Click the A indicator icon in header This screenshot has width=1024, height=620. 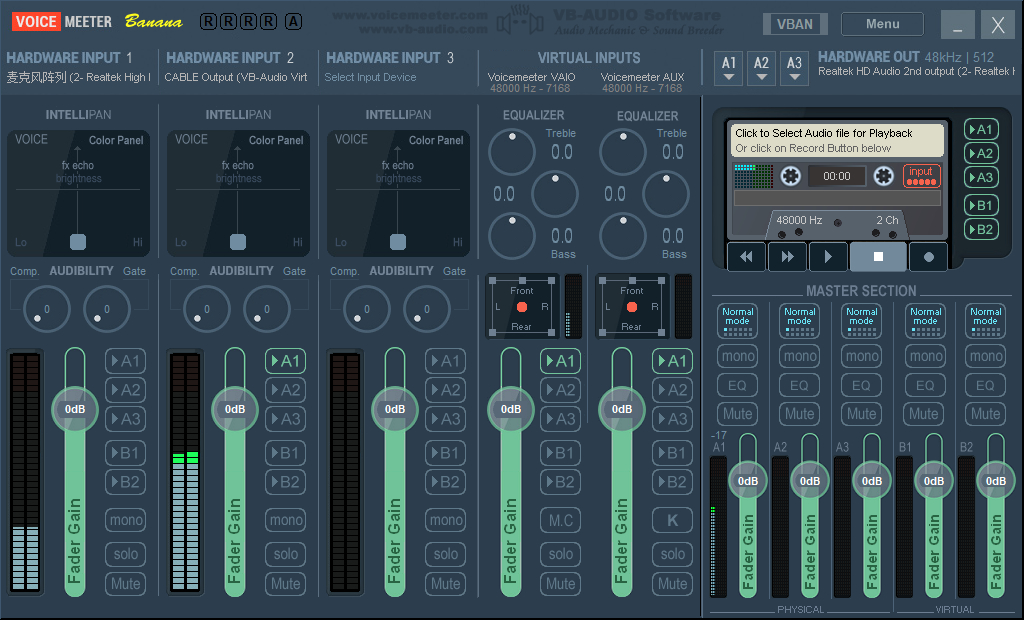click(293, 22)
